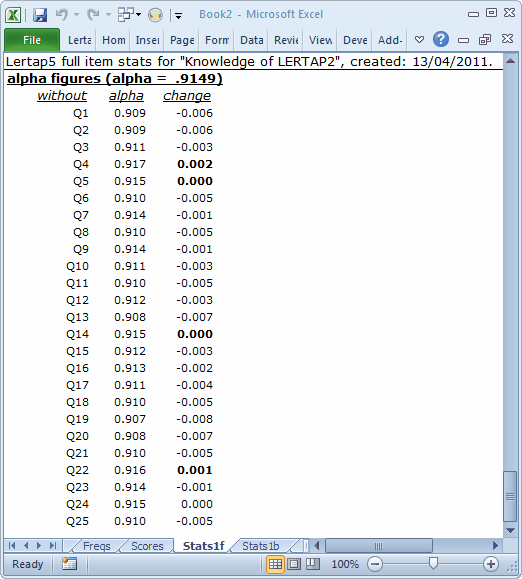The height and width of the screenshot is (579, 522).
Task: Redo the last undone action
Action: coord(93,15)
